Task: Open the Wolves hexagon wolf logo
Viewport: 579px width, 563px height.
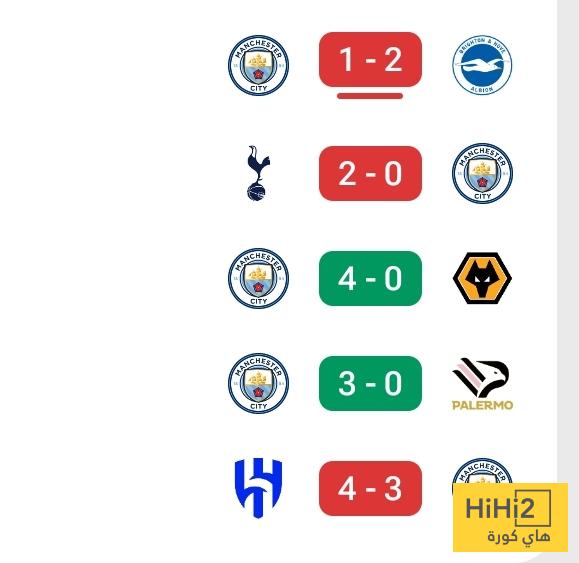Action: coord(482,278)
